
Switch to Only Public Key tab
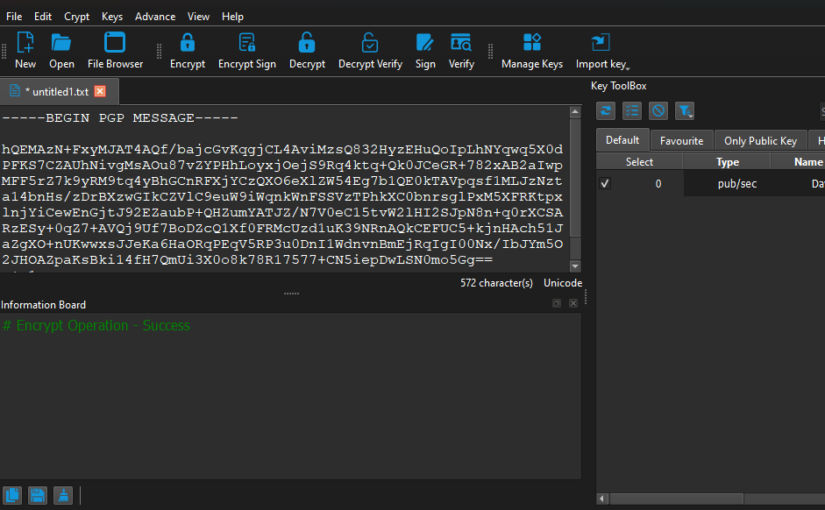point(760,141)
